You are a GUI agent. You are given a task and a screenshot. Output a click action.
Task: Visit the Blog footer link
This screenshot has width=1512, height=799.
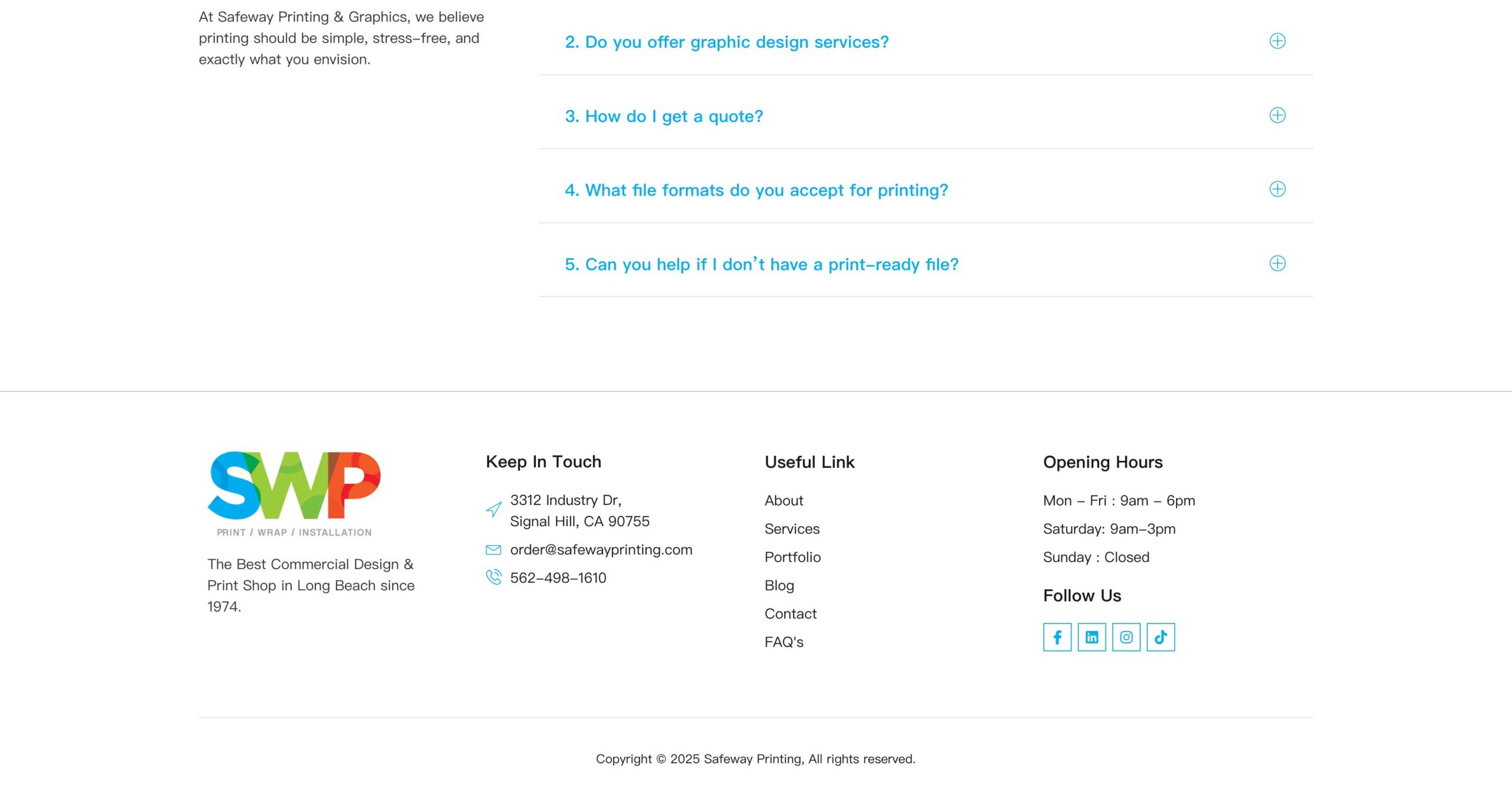(x=779, y=586)
